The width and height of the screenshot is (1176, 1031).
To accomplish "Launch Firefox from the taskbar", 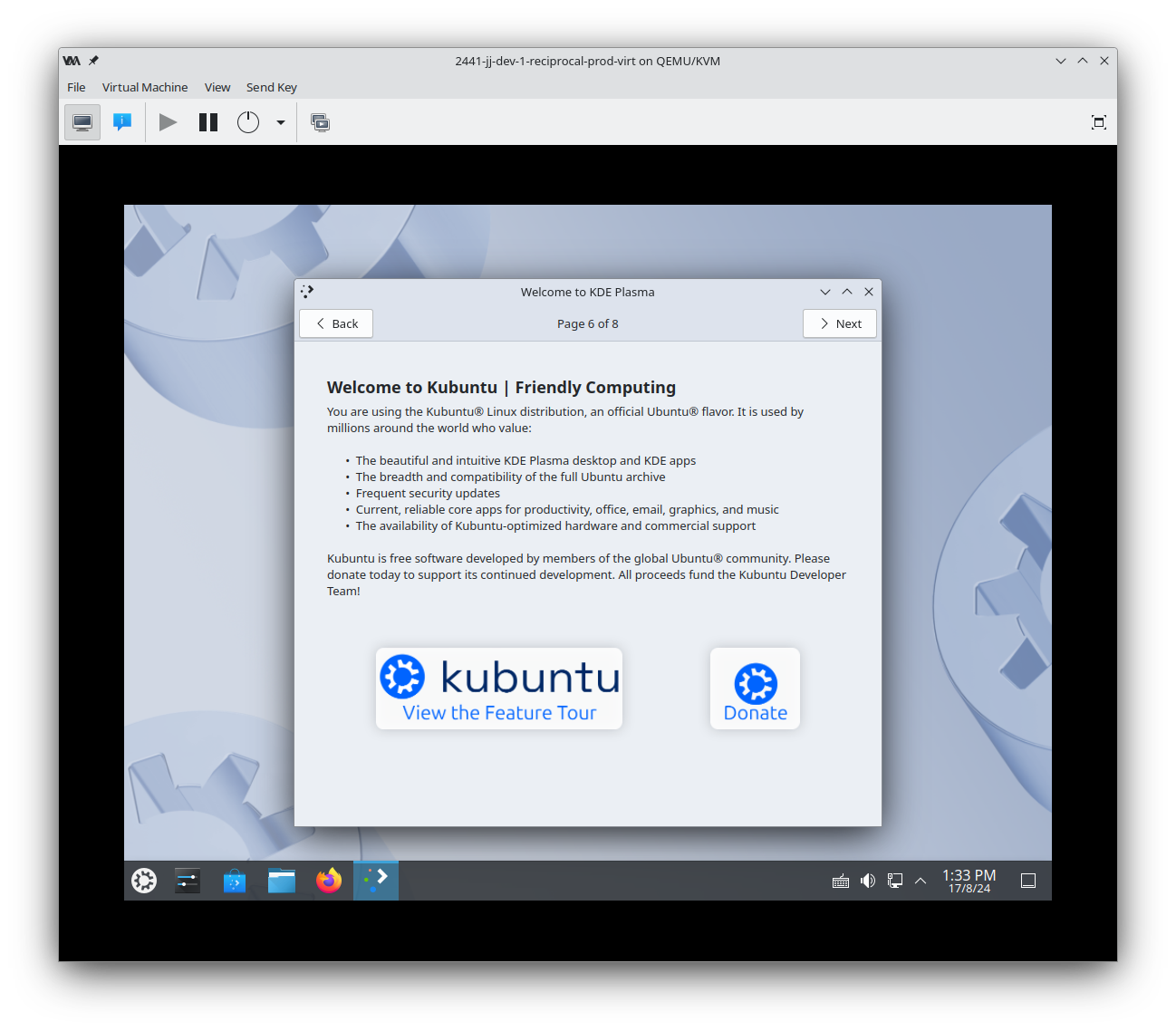I will [x=329, y=881].
